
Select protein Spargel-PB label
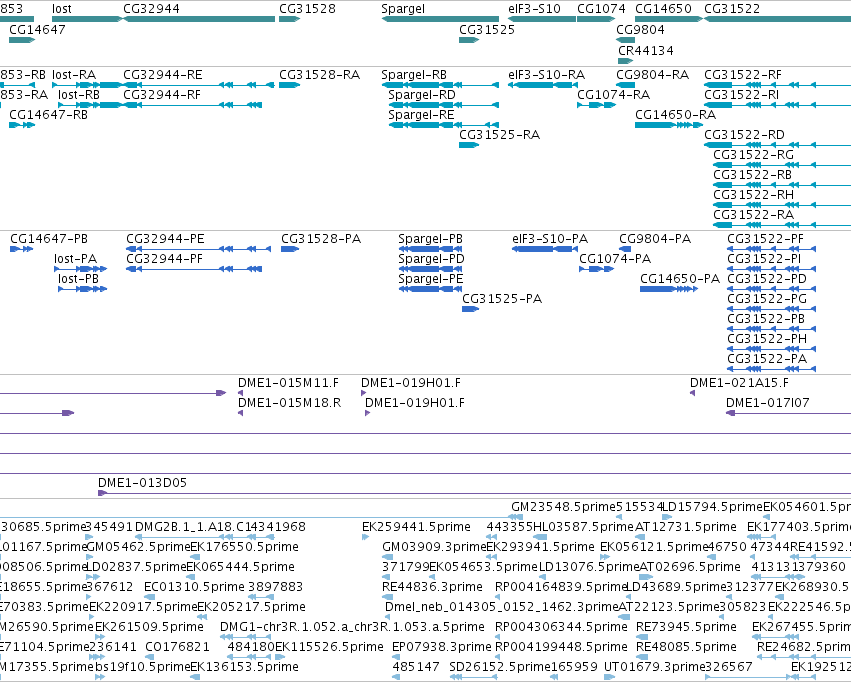pyautogui.click(x=430, y=239)
